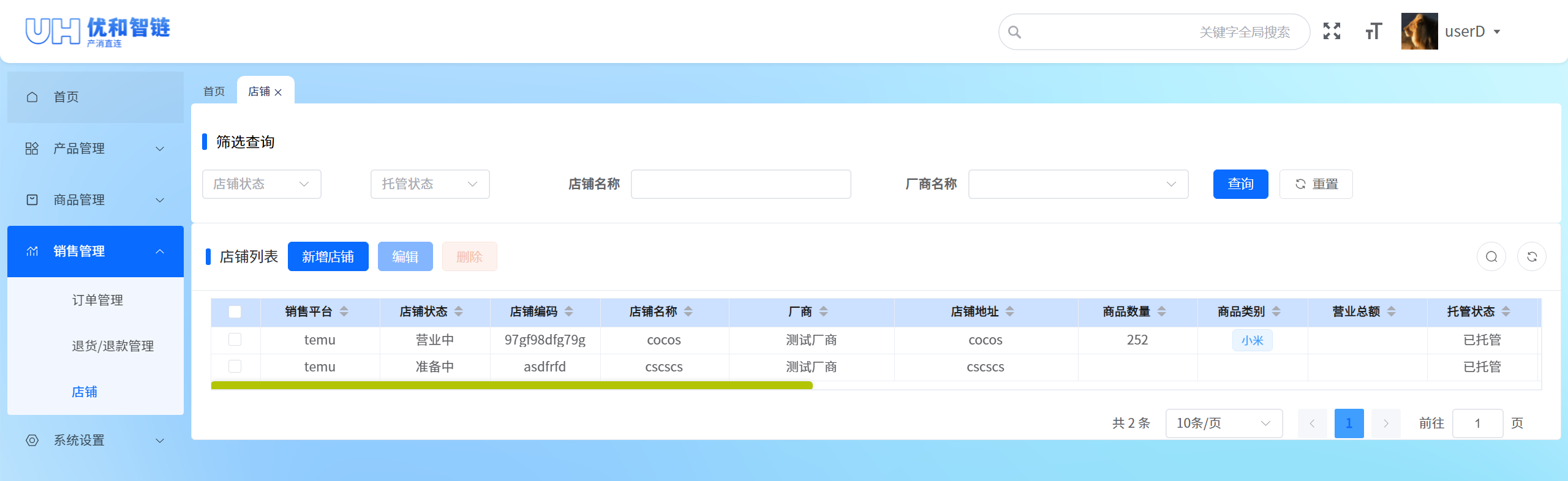Check the row for store cocos
The image size is (1568, 481).
(x=235, y=340)
